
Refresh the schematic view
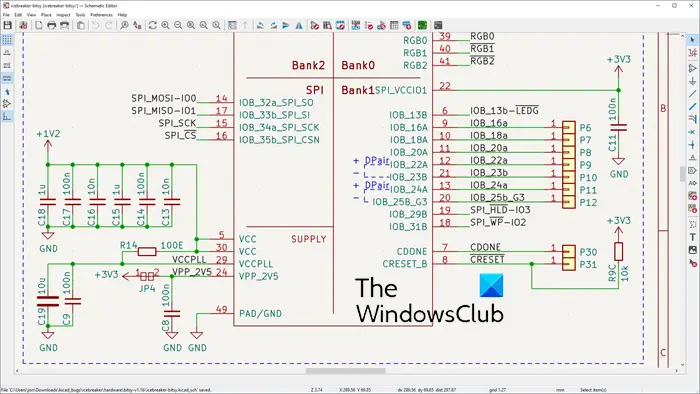pos(153,25)
